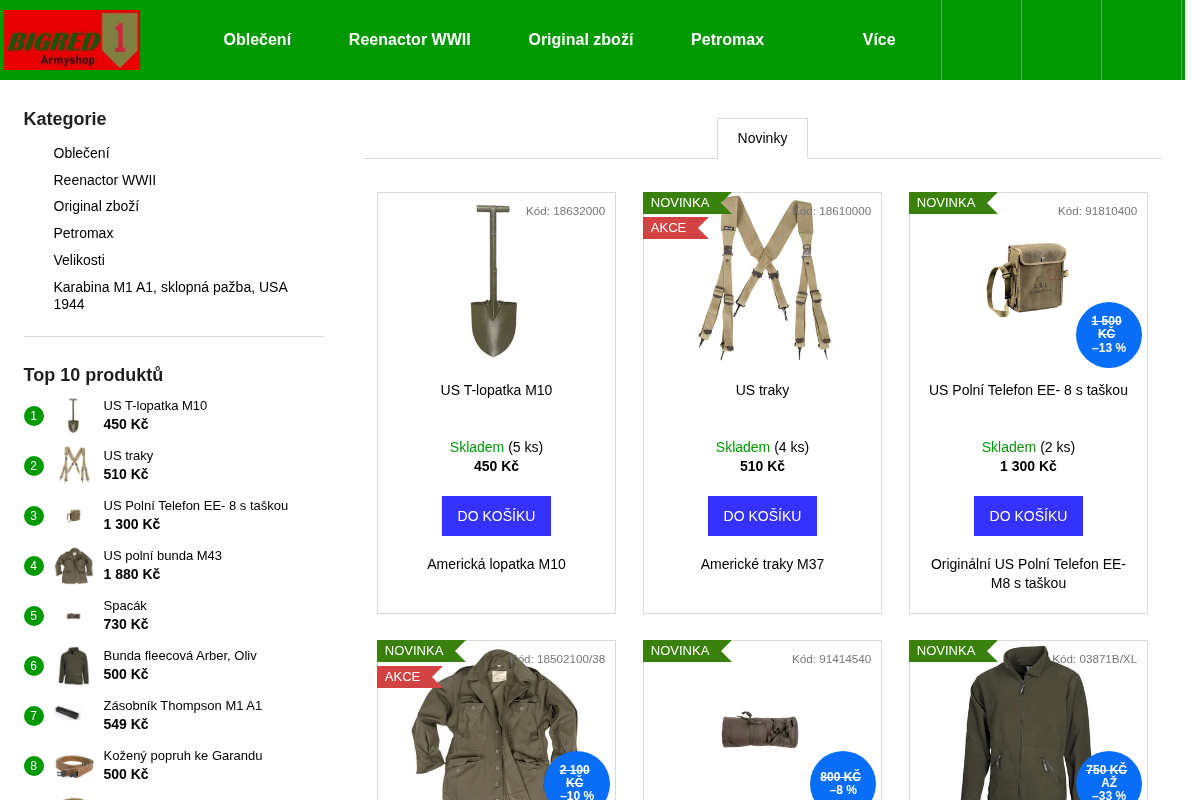Open the US T-lopatka M10 product card title
The height and width of the screenshot is (800, 1200).
click(496, 390)
